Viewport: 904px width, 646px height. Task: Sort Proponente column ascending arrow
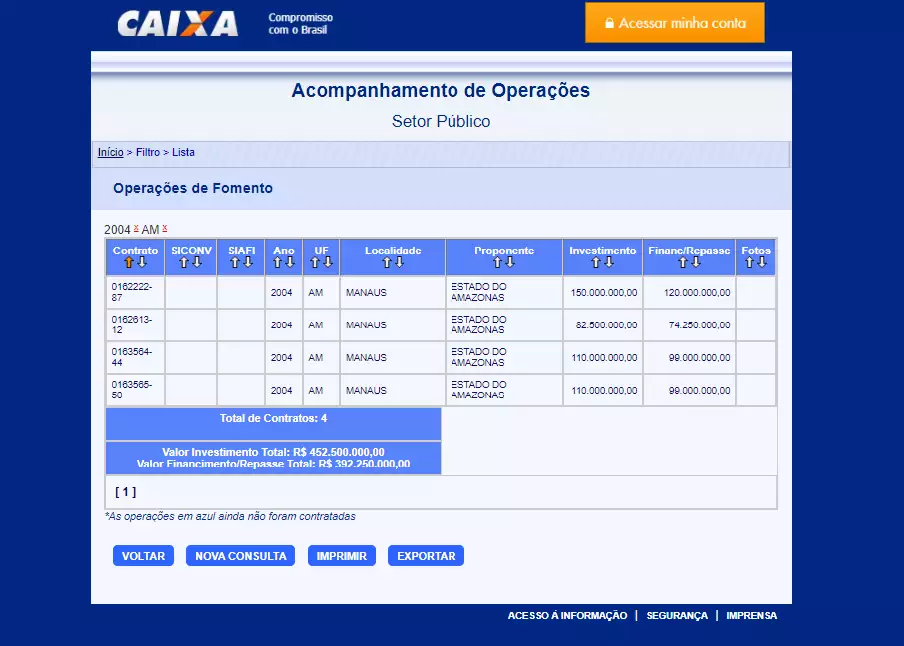point(498,262)
